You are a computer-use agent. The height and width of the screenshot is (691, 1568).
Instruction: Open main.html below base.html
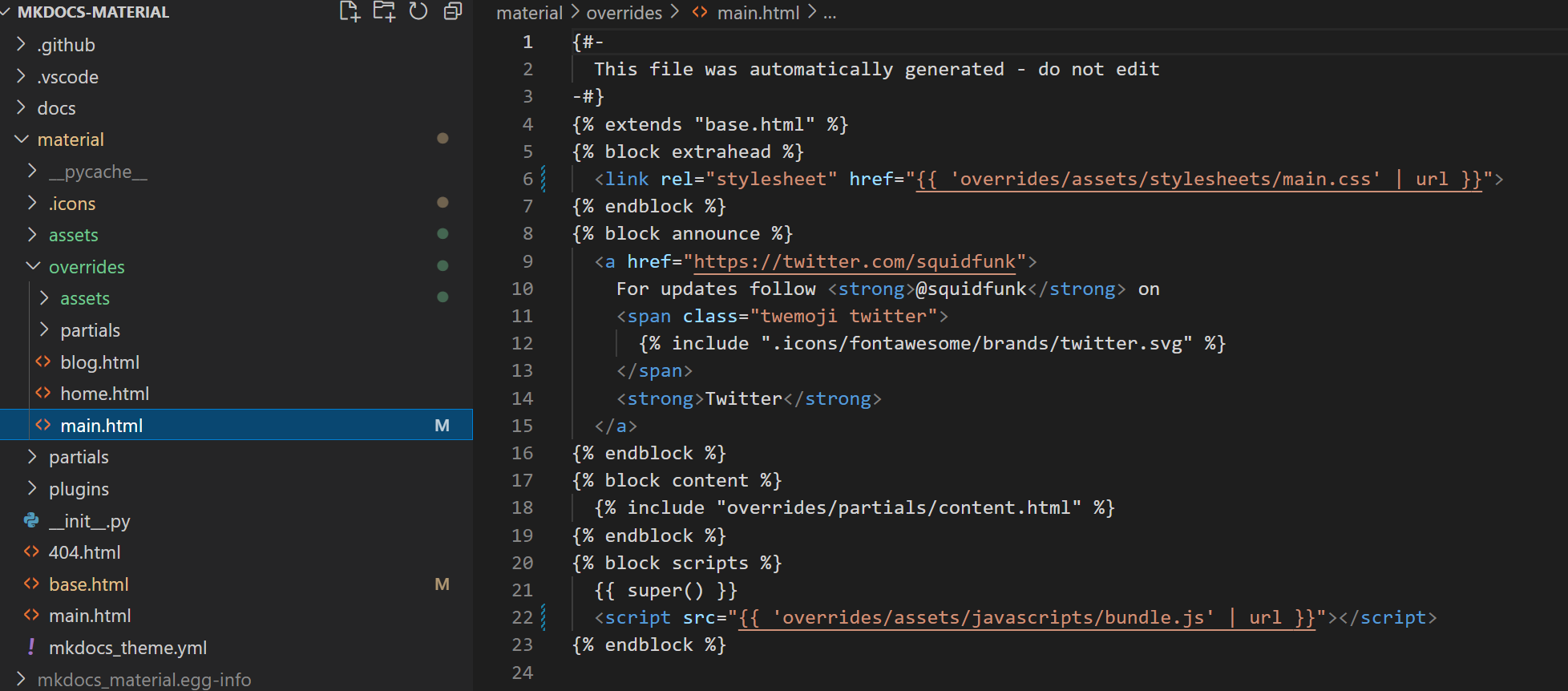pos(90,616)
